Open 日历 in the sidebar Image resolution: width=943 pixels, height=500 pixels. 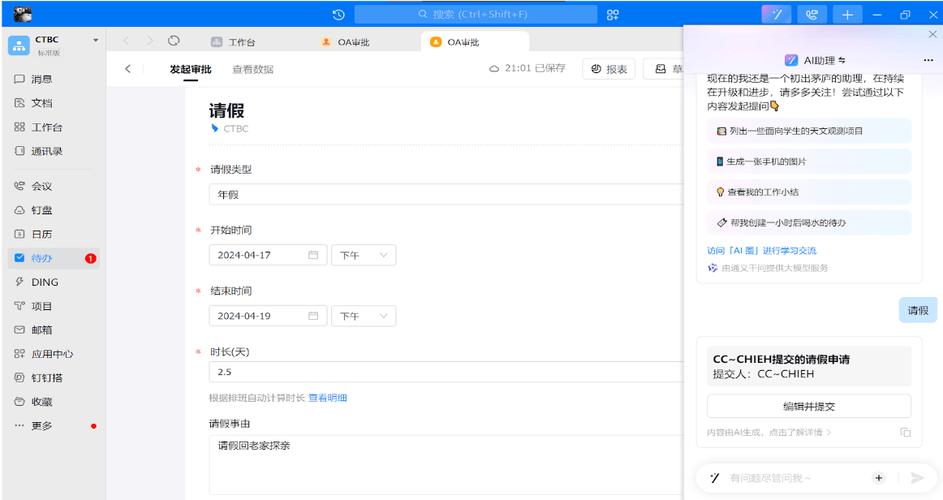pos(54,234)
